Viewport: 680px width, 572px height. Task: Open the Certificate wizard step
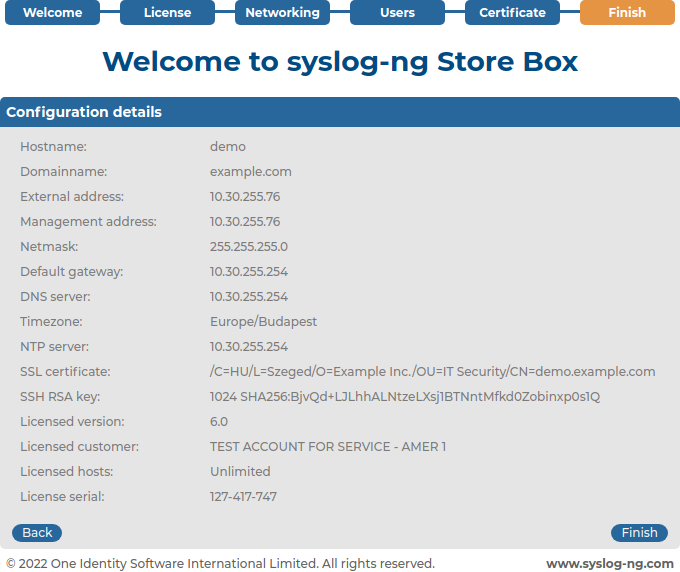(x=512, y=13)
